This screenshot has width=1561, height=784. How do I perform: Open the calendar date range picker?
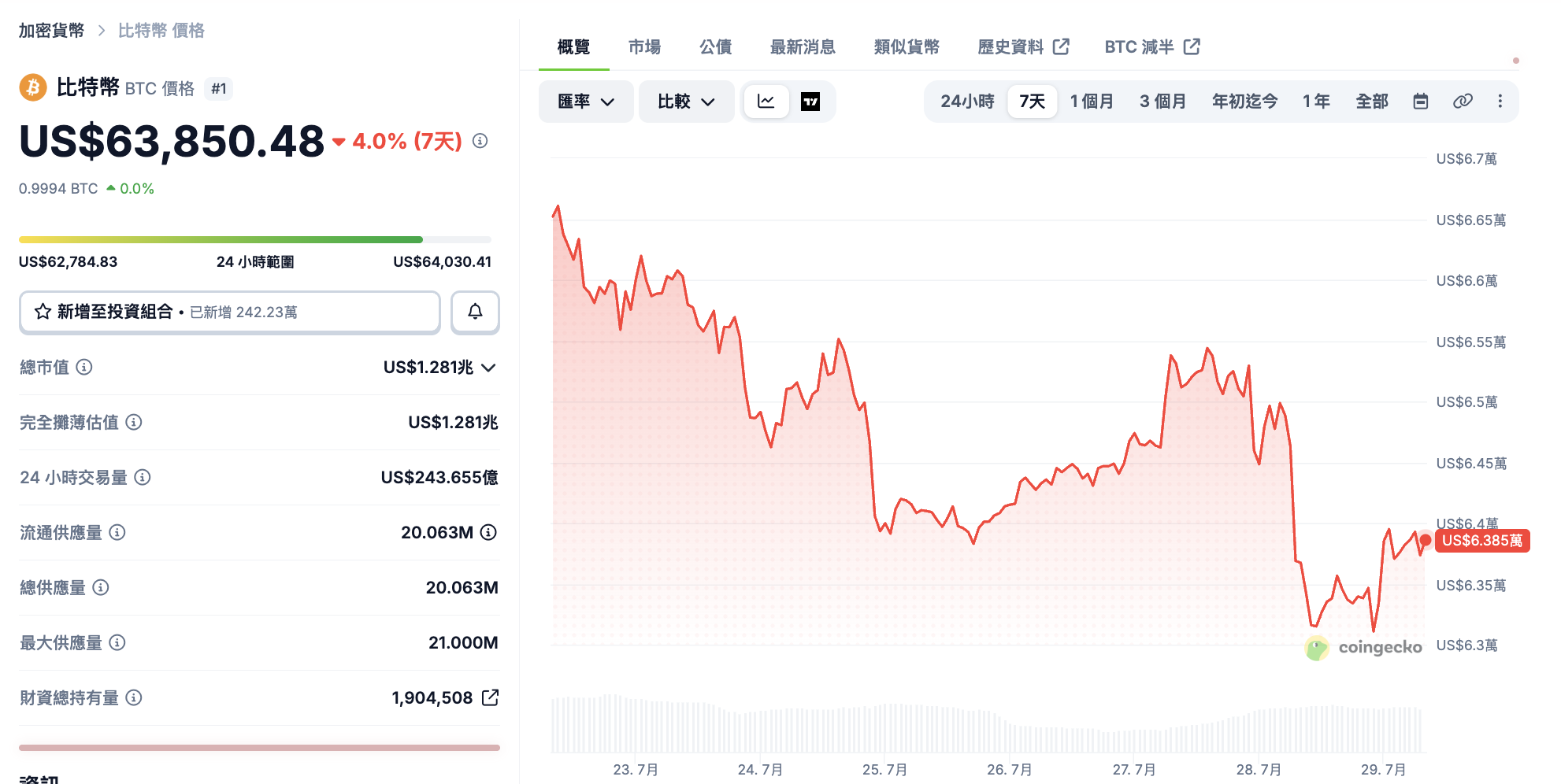coord(1421,102)
